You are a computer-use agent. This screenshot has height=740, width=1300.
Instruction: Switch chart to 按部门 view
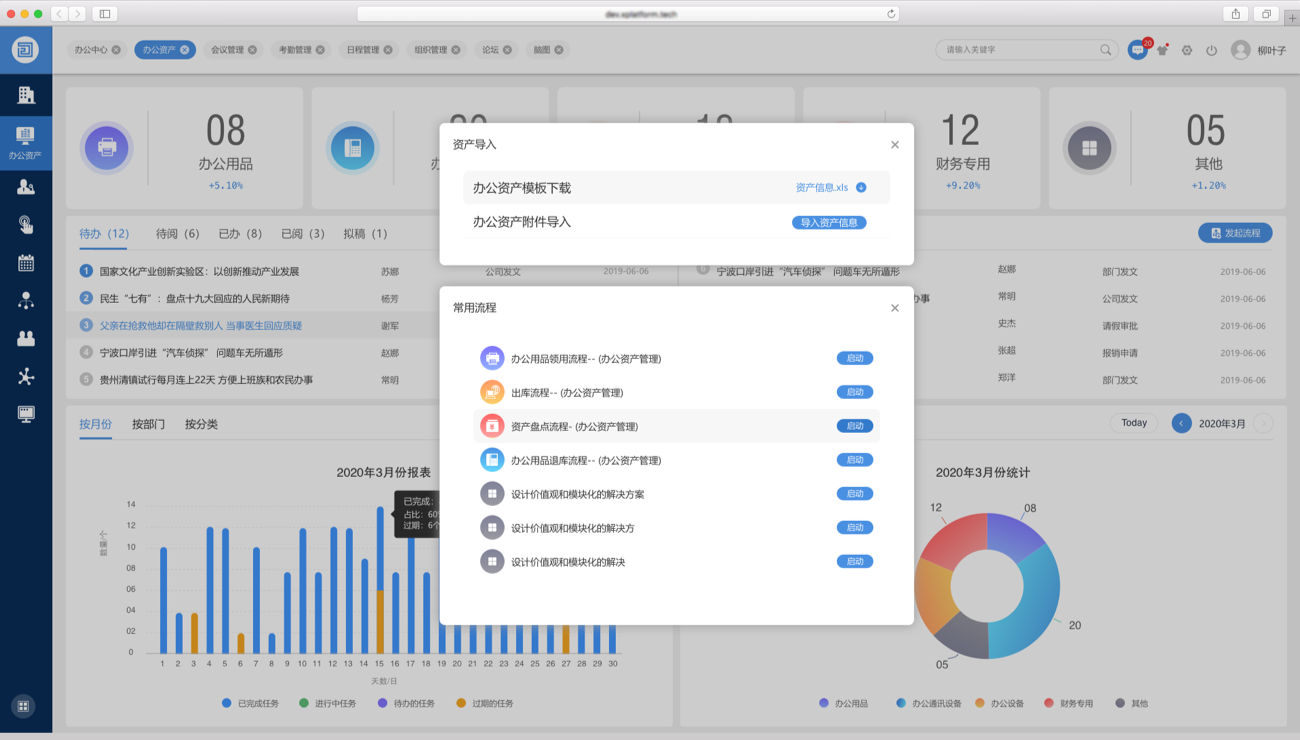148,424
